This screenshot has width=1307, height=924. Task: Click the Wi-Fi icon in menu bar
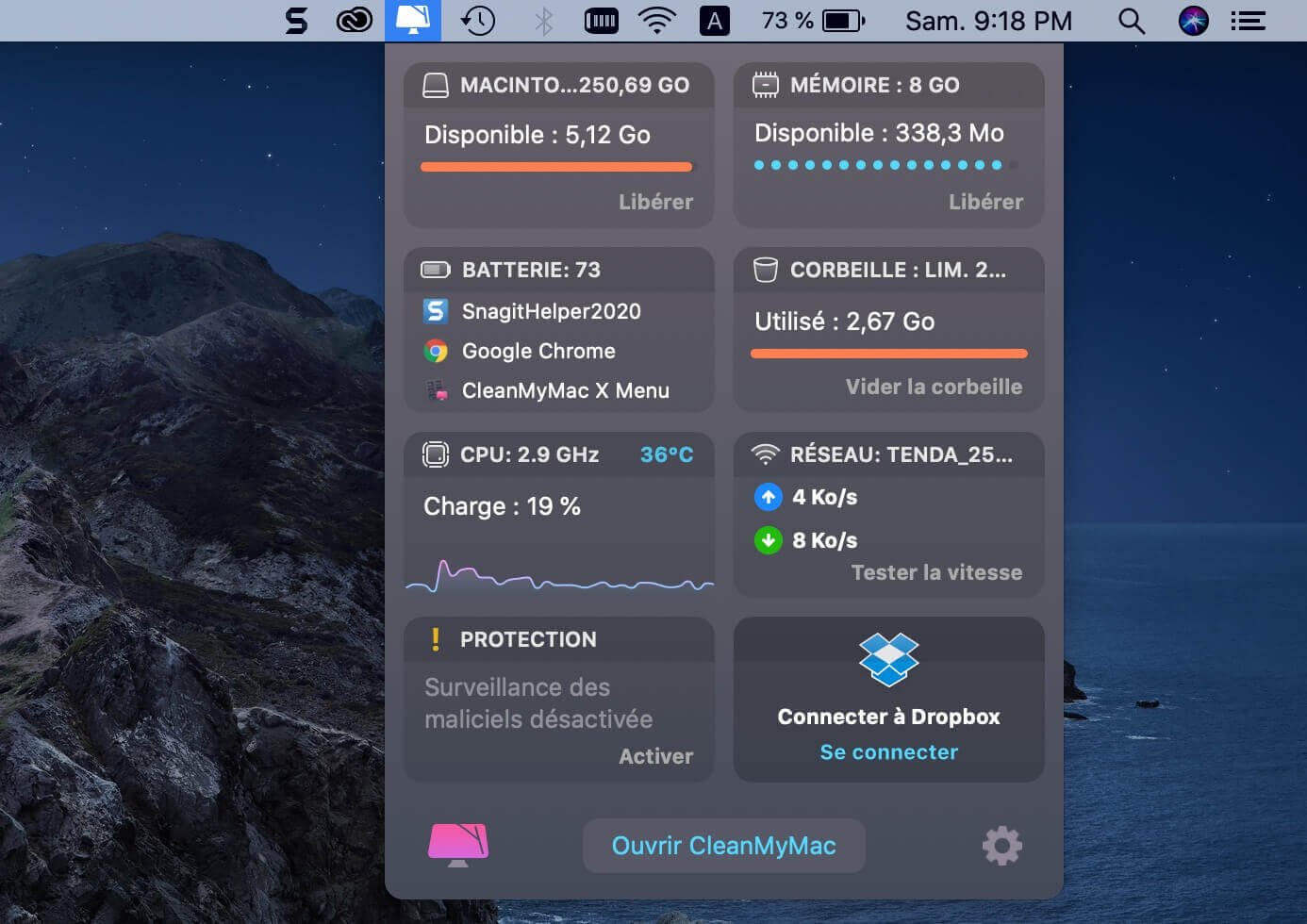pos(657,21)
